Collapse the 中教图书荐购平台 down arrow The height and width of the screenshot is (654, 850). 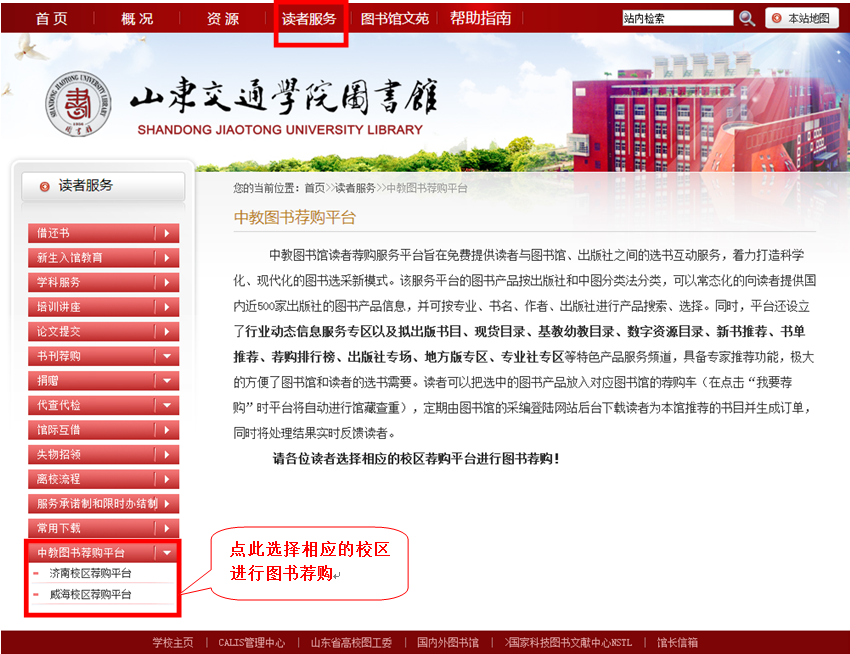(x=167, y=553)
